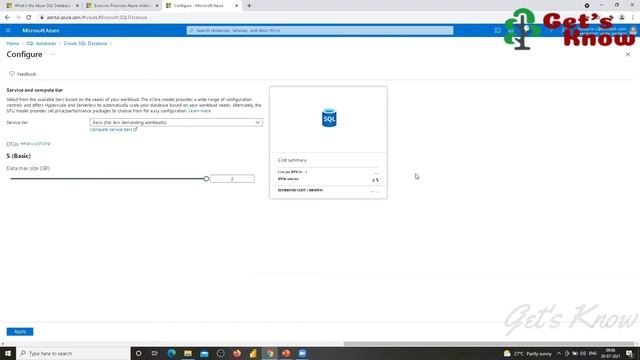Open PowerPoint from the taskbar
This screenshot has height=360, width=640.
tap(286, 353)
